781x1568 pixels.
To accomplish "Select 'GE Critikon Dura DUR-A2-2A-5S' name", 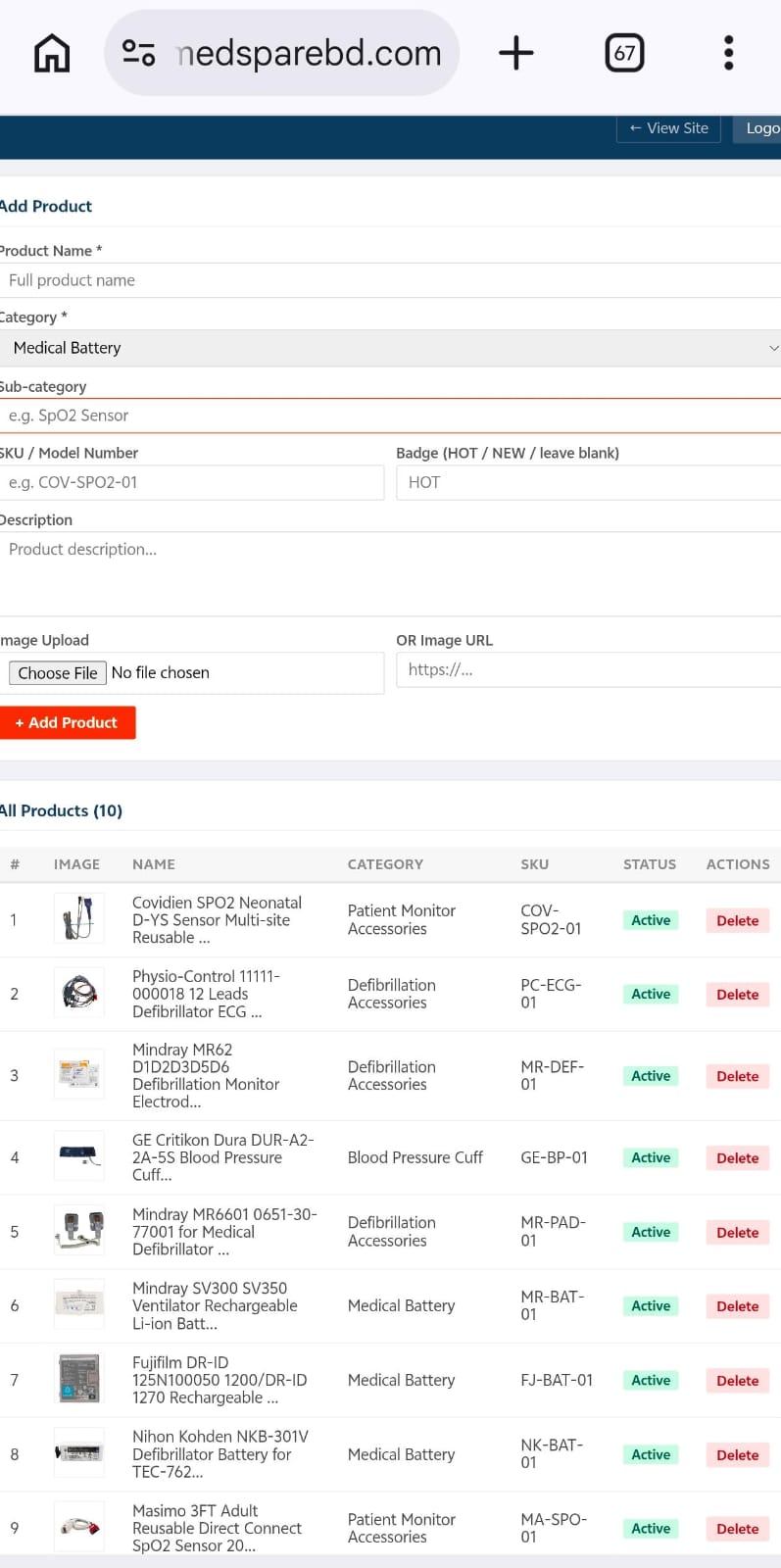I will click(x=223, y=1157).
